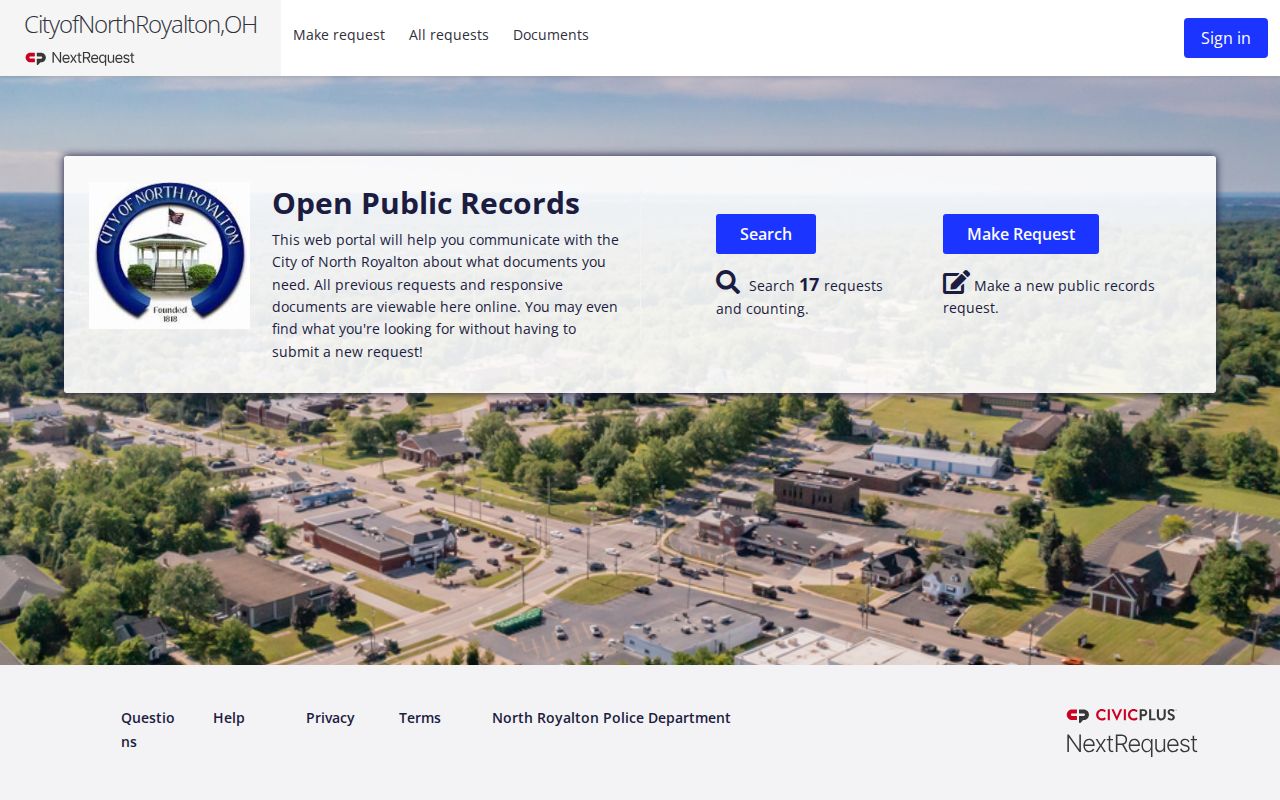Click 'Make a new public records request' text
1280x800 pixels.
(1049, 296)
